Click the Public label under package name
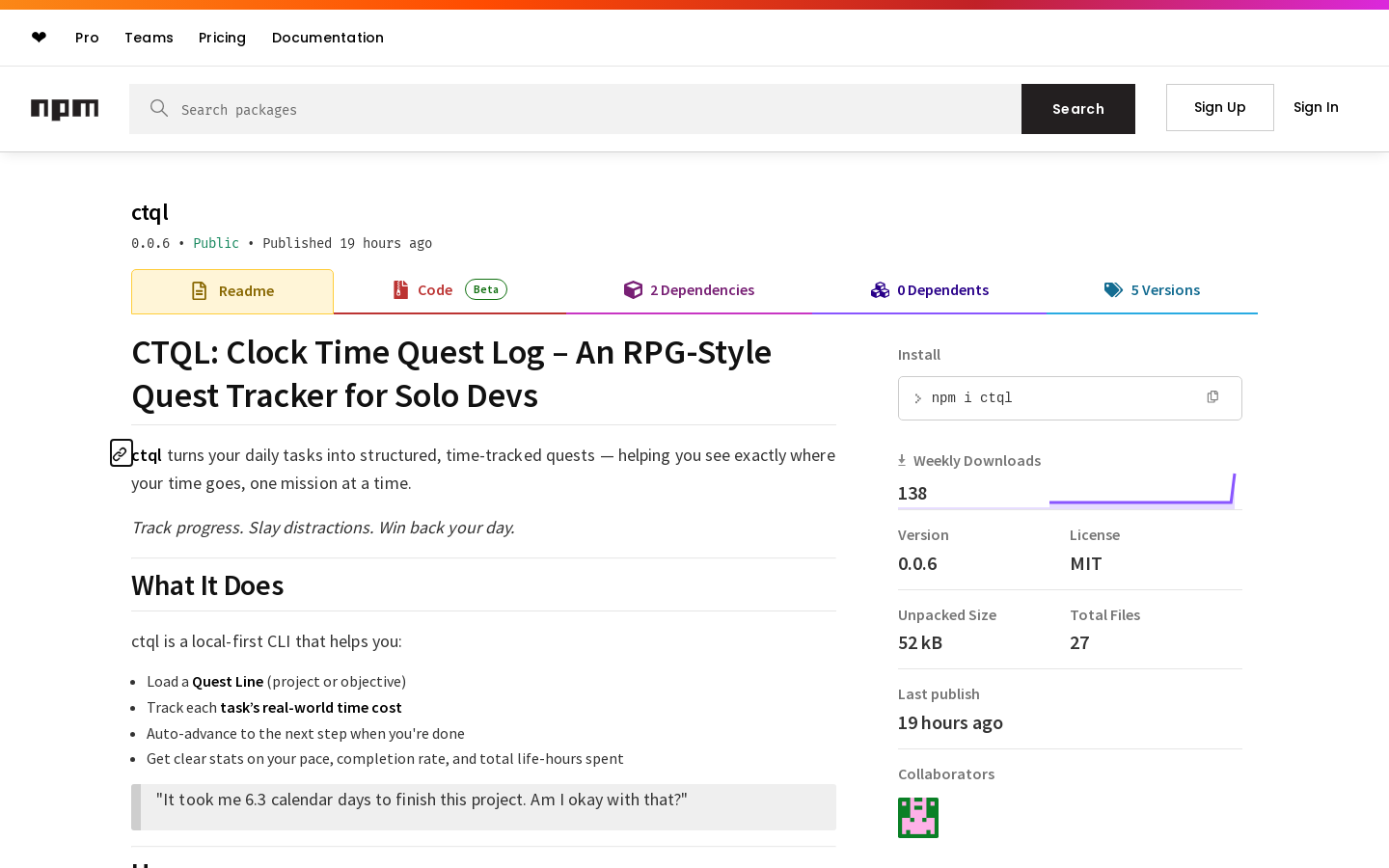Viewport: 1389px width, 868px height. (x=216, y=243)
